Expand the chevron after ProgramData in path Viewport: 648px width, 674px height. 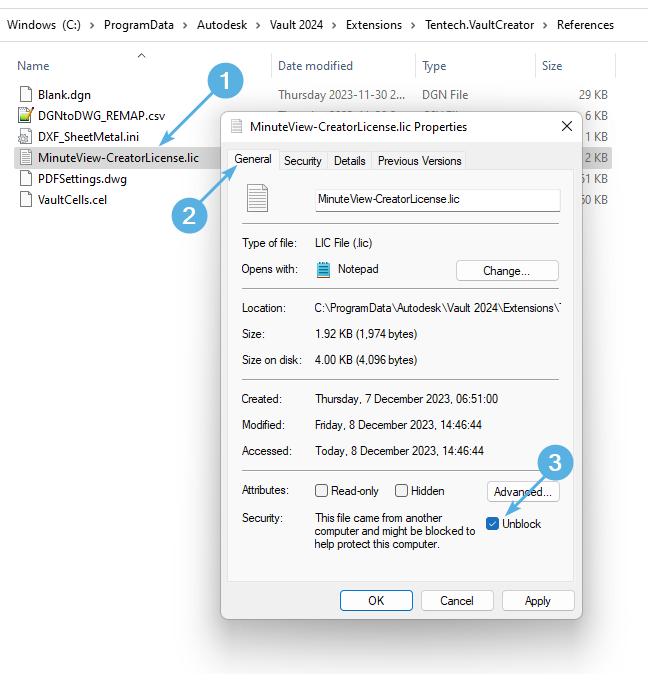(185, 25)
